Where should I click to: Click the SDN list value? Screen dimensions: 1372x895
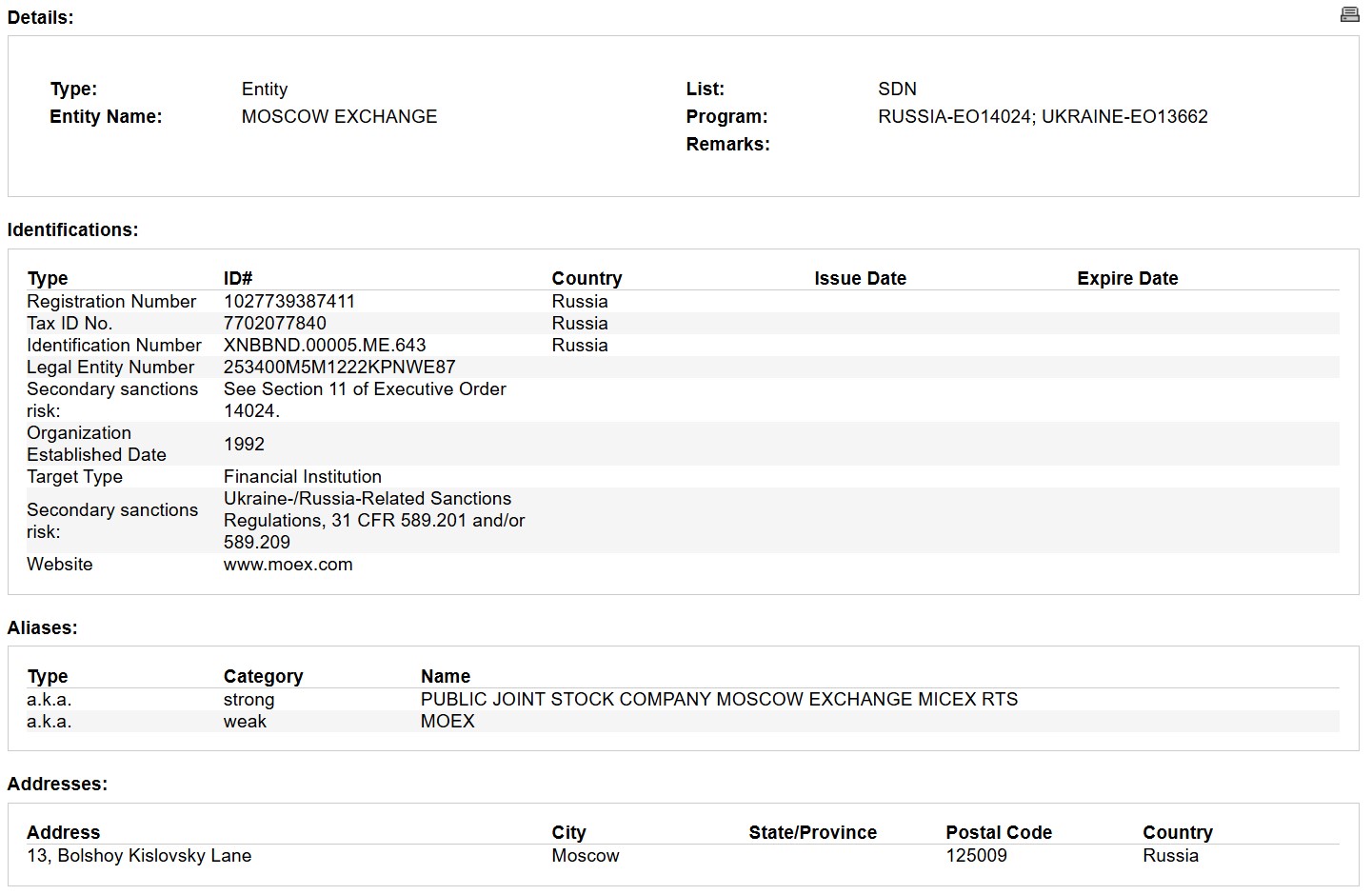tap(896, 89)
